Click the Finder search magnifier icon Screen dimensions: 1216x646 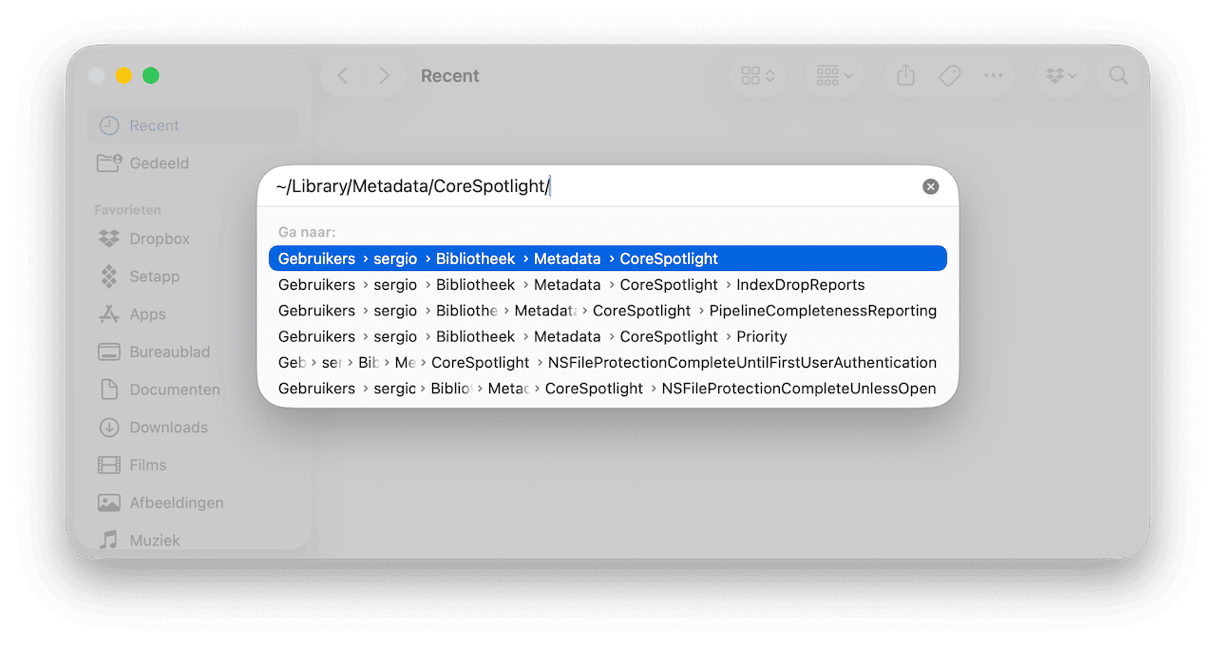1118,76
